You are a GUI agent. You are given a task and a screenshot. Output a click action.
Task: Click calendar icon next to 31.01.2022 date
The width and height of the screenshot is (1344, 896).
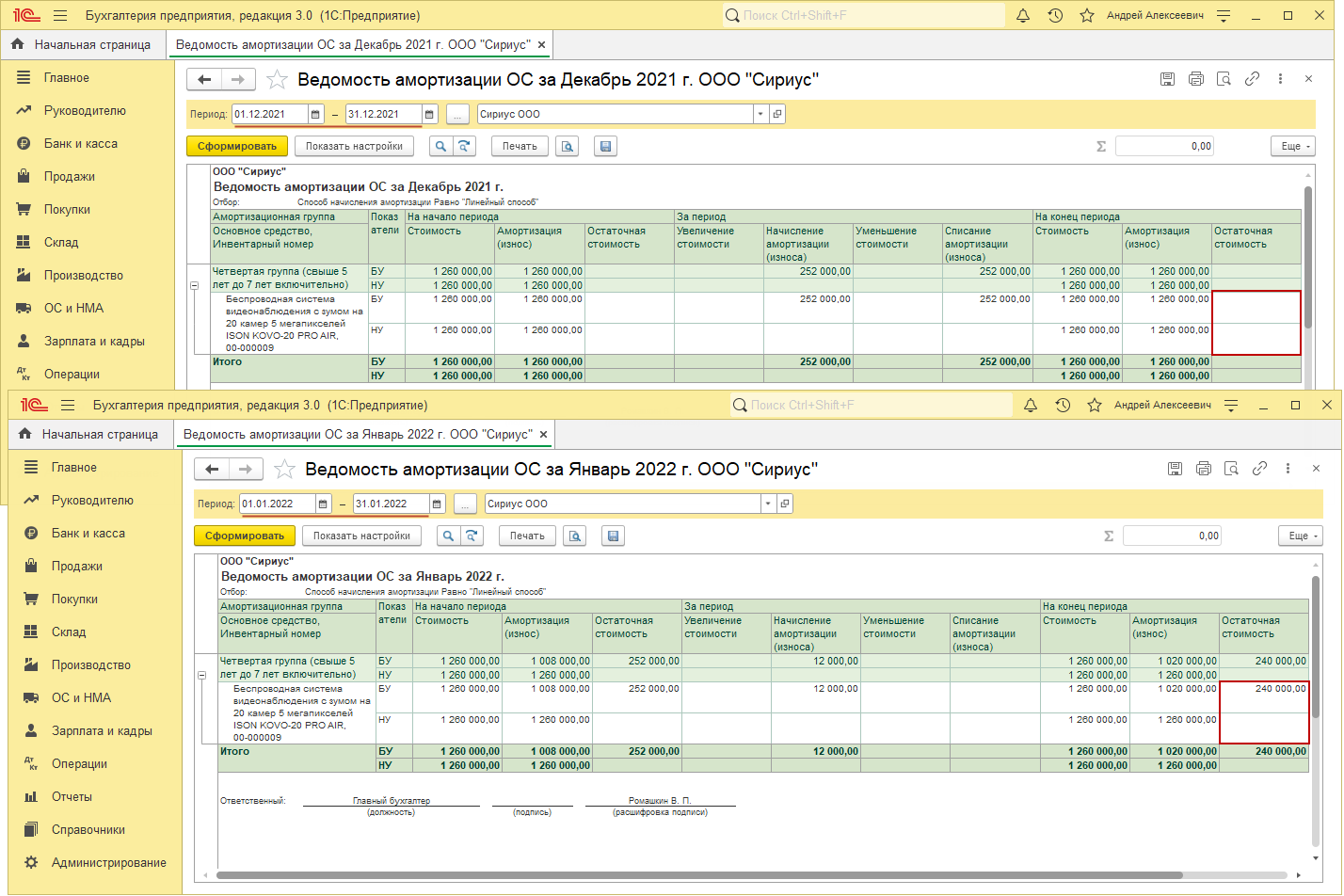[x=438, y=504]
